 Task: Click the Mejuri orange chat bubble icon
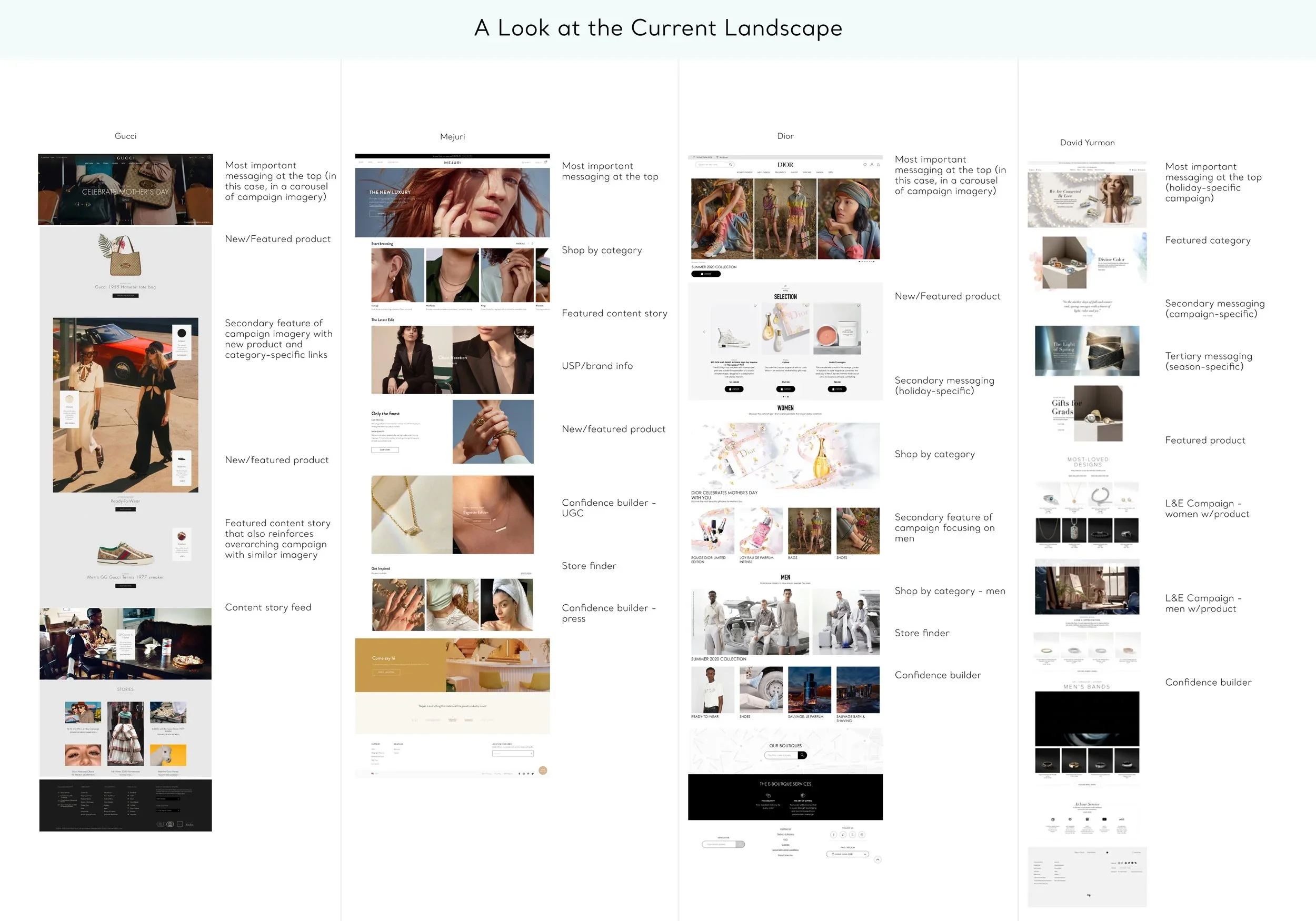[x=543, y=770]
